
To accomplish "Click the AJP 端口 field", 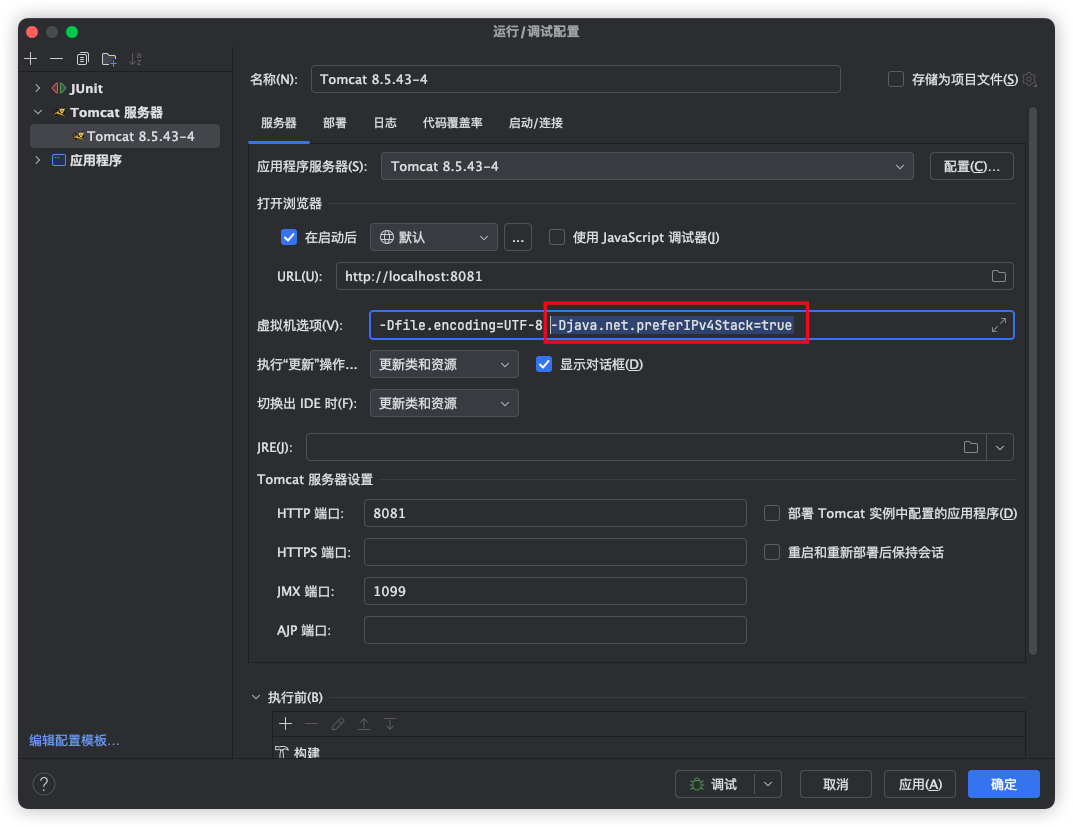I will coord(555,630).
